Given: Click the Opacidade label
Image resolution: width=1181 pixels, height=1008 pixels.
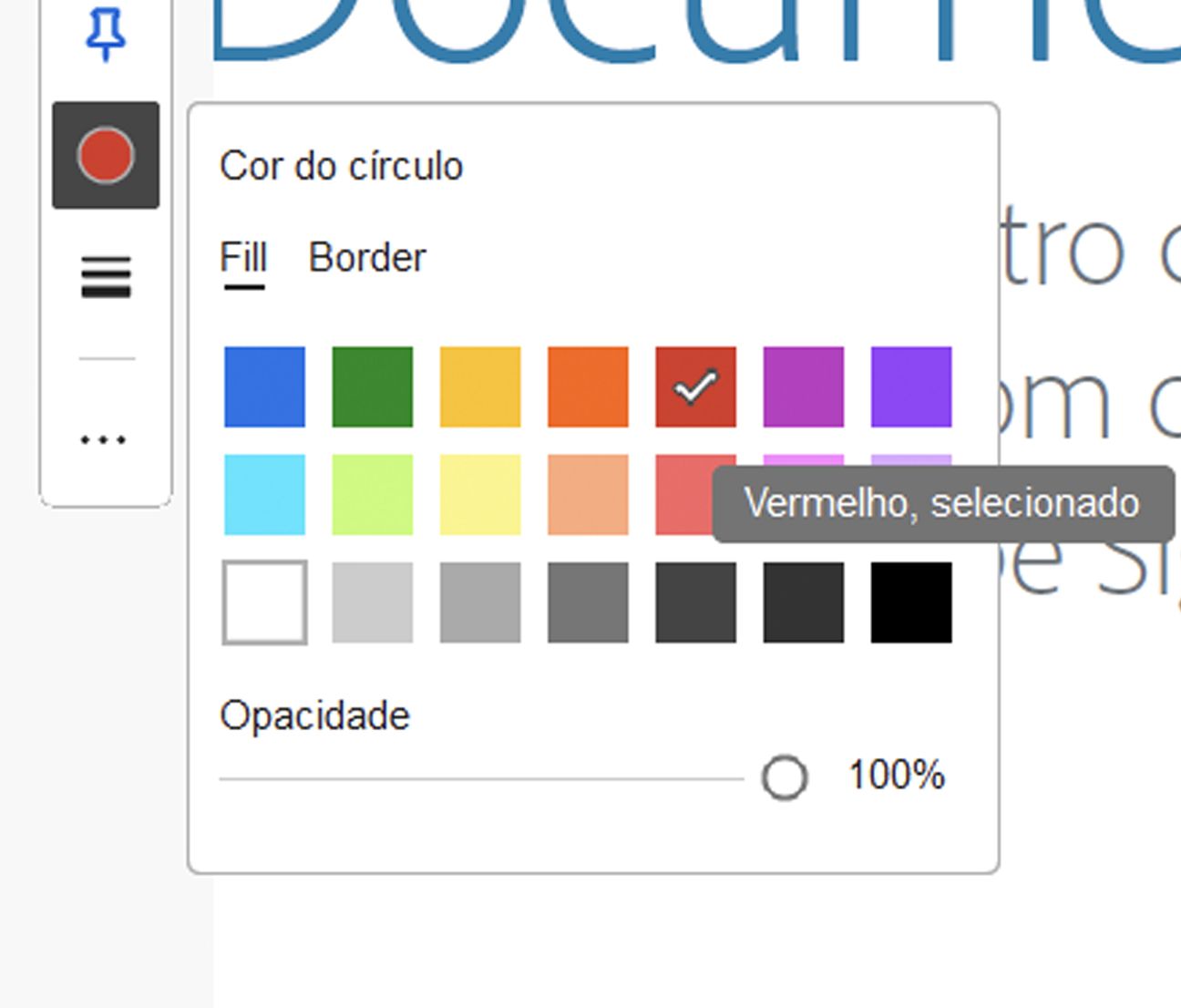Looking at the screenshot, I should point(313,715).
